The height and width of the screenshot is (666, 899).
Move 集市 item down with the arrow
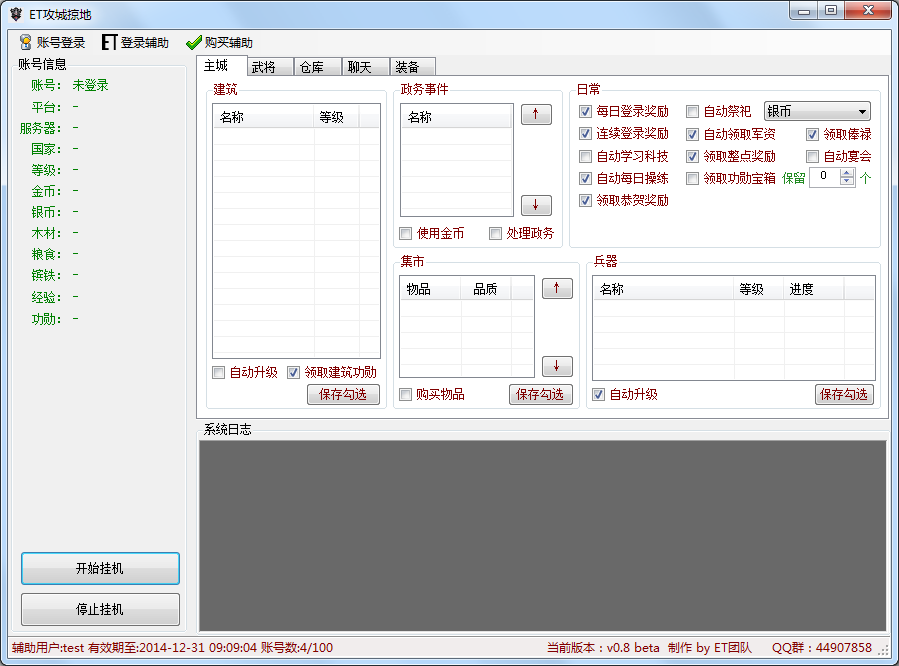coord(557,366)
